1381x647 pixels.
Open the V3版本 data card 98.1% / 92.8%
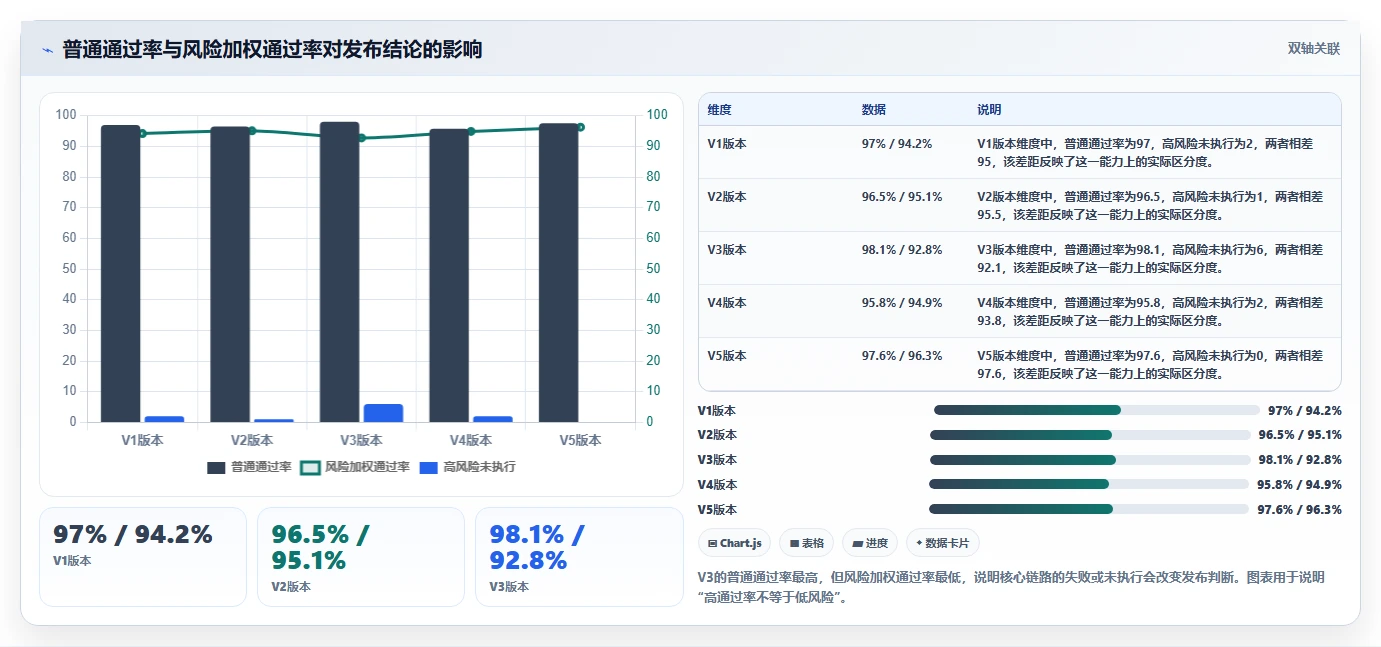579,556
